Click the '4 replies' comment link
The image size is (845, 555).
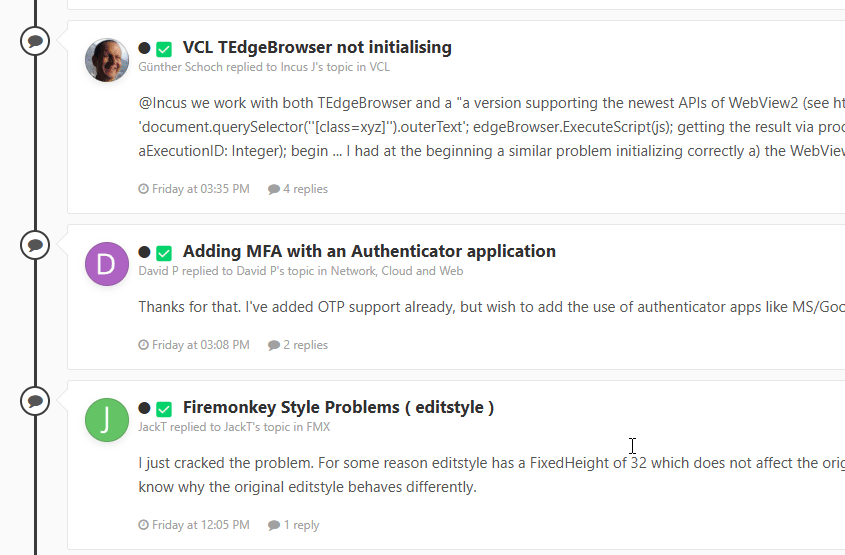coord(298,189)
